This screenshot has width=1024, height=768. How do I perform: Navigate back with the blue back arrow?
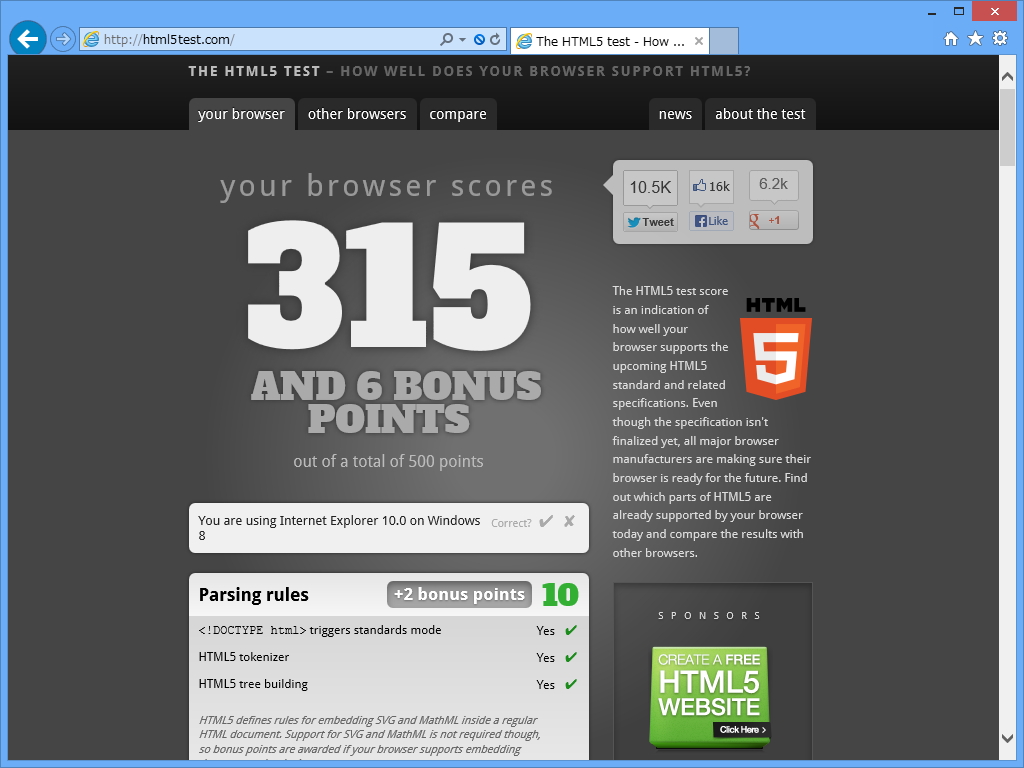click(27, 38)
